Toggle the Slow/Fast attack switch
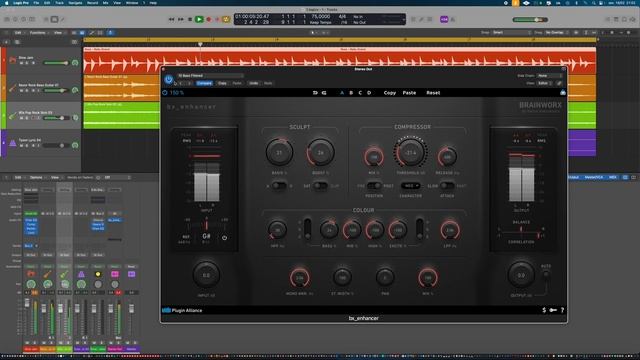 pos(447,186)
